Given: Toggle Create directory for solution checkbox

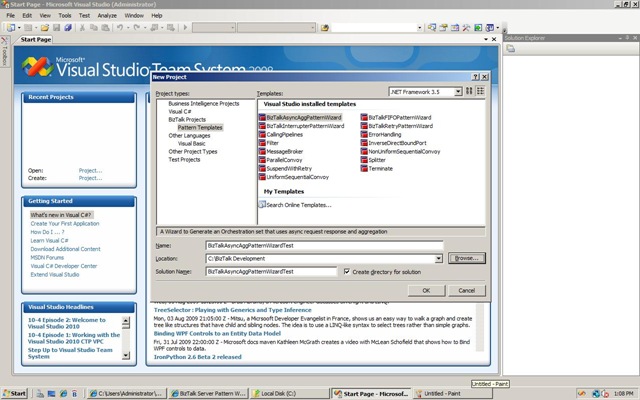Looking at the screenshot, I should tap(347, 271).
